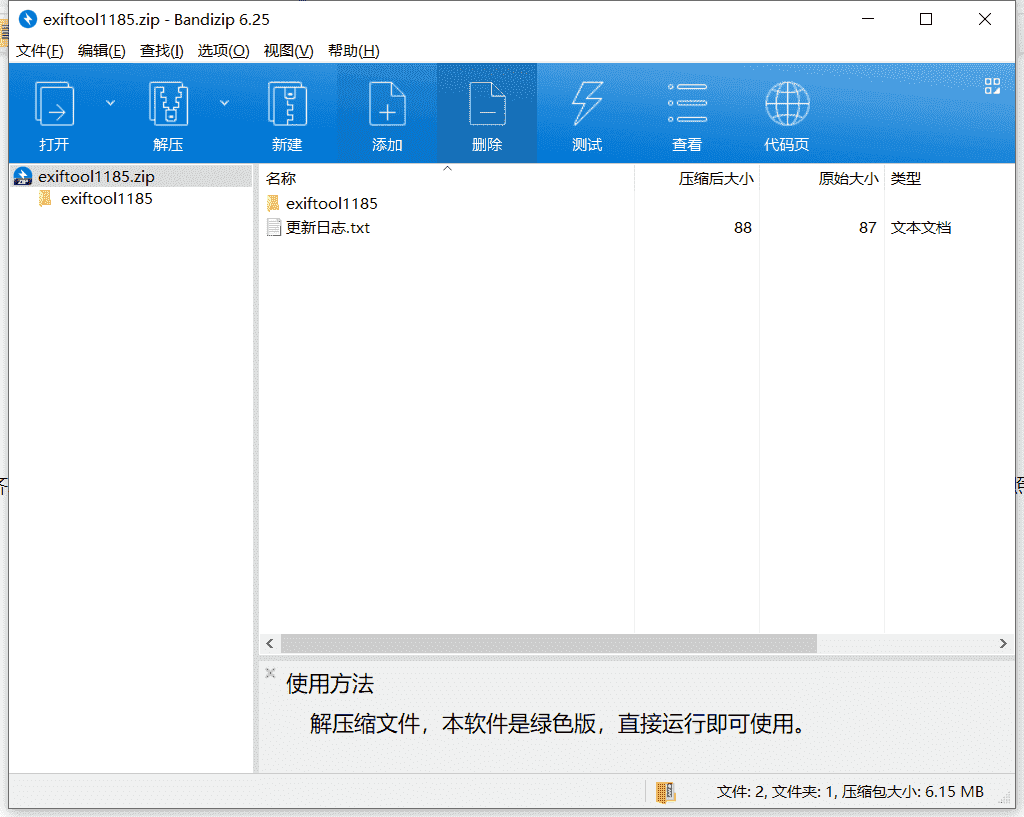The width and height of the screenshot is (1024, 817).
Task: Click the comment text 解压缩文件，本软件是绿色版
Action: click(453, 724)
